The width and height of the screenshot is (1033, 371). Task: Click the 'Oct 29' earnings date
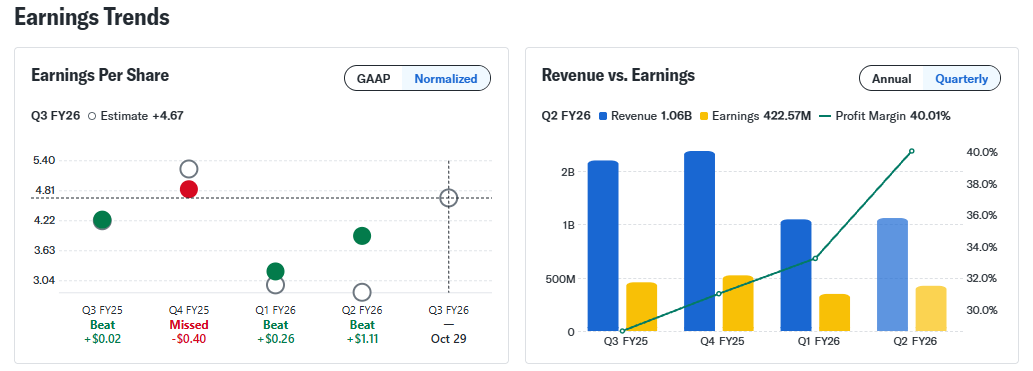point(449,339)
